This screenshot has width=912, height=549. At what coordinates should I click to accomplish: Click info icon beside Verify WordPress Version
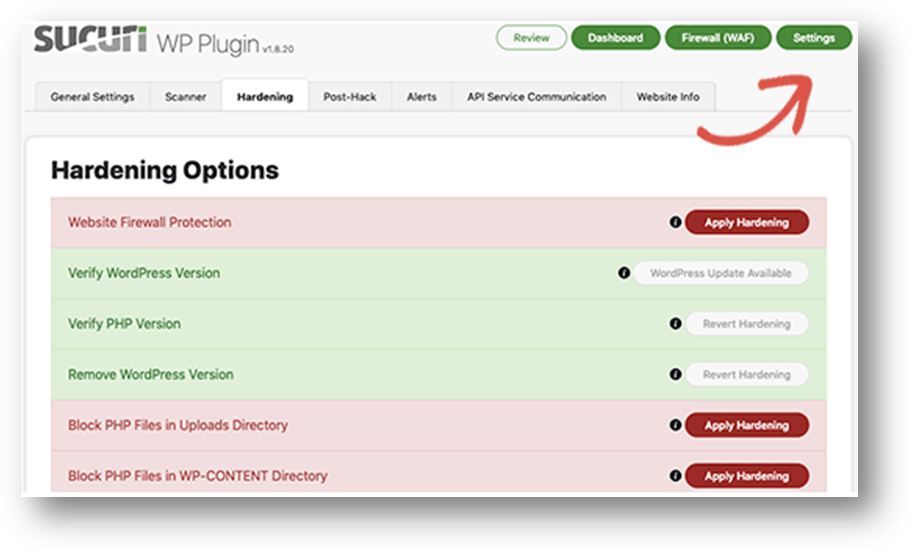pyautogui.click(x=624, y=273)
